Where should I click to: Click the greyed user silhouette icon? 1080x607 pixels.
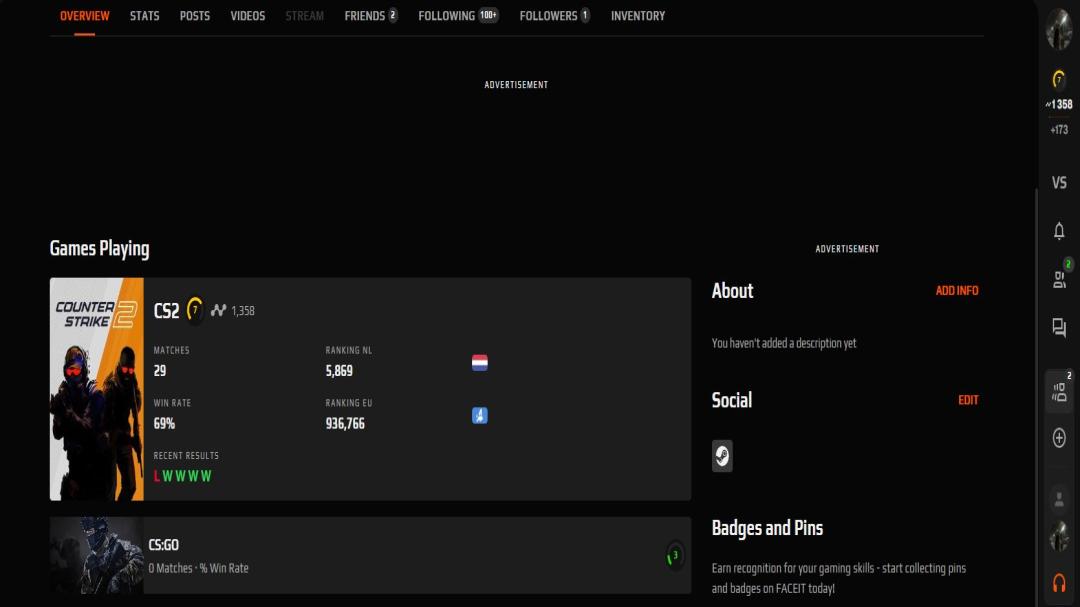(x=1059, y=500)
